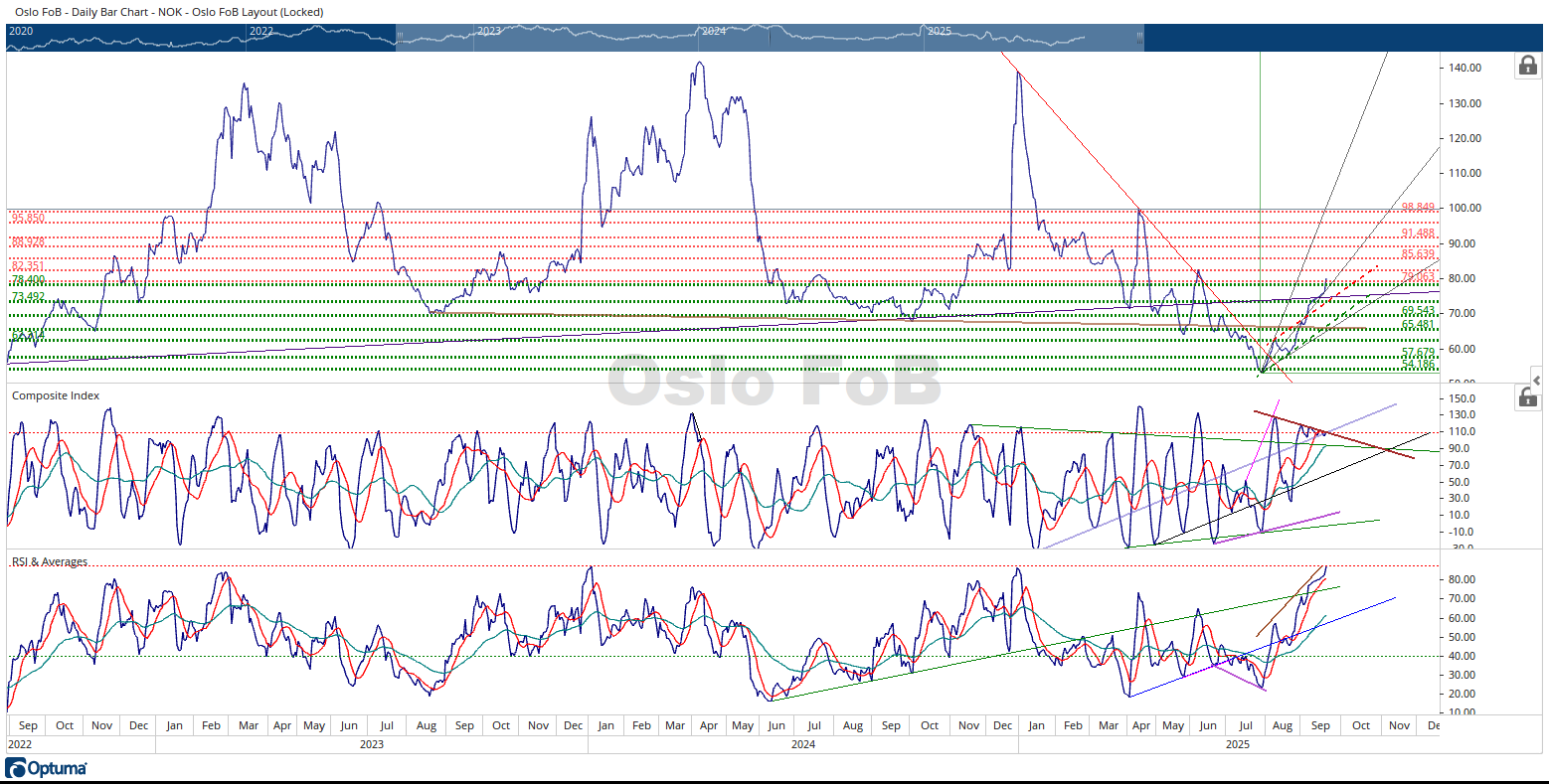Select the 54.186 green support level label
The width and height of the screenshot is (1549, 784).
pos(1418,365)
